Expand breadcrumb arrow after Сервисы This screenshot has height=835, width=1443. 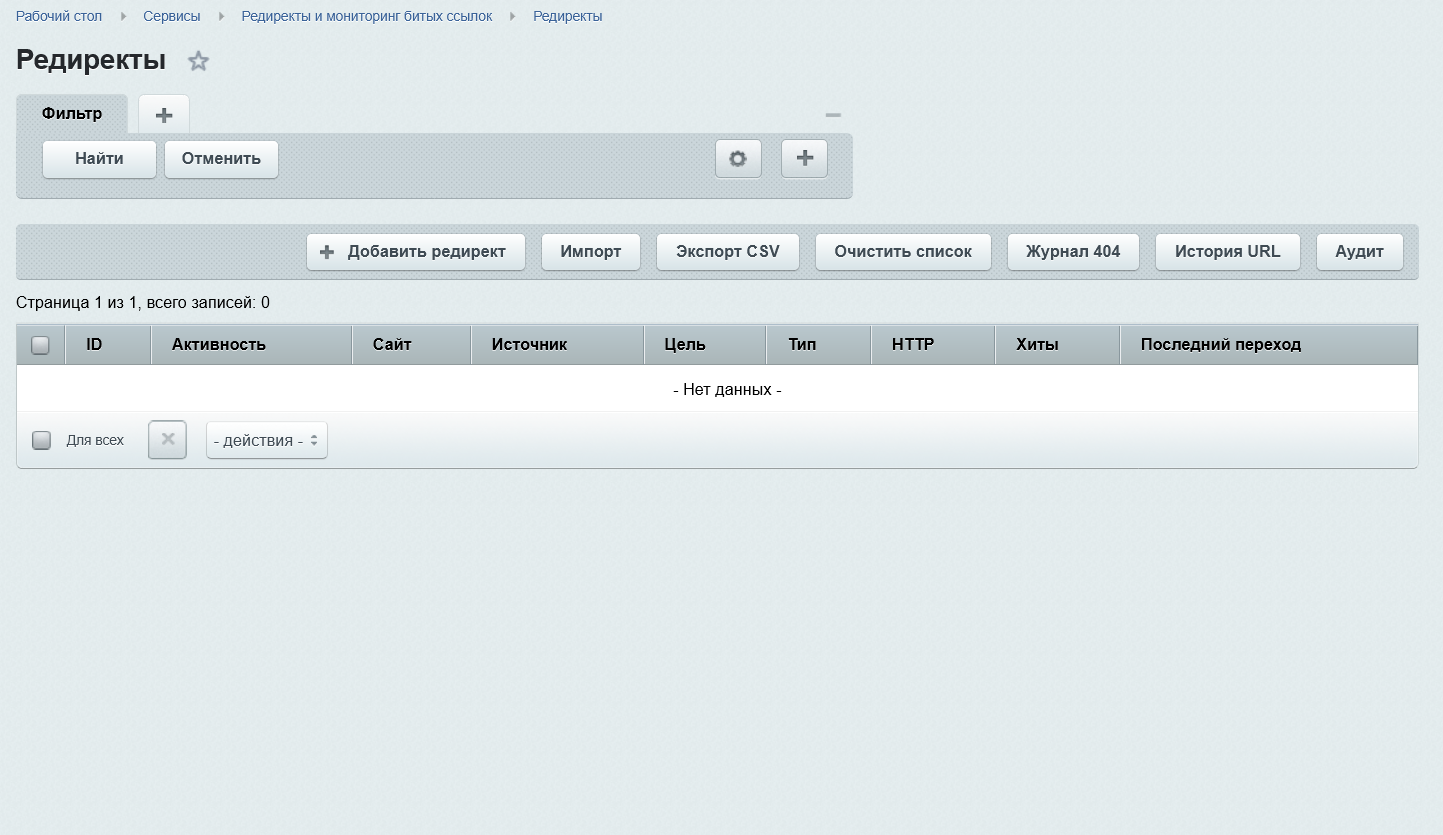pyautogui.click(x=221, y=17)
